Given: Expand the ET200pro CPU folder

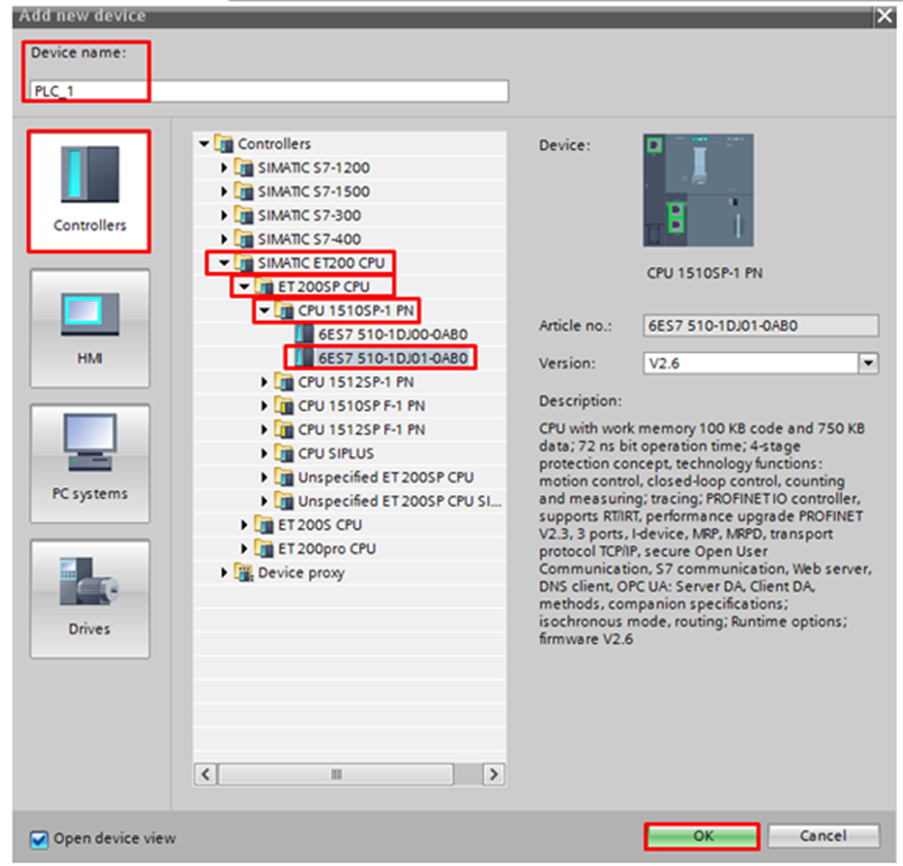Looking at the screenshot, I should (x=245, y=549).
